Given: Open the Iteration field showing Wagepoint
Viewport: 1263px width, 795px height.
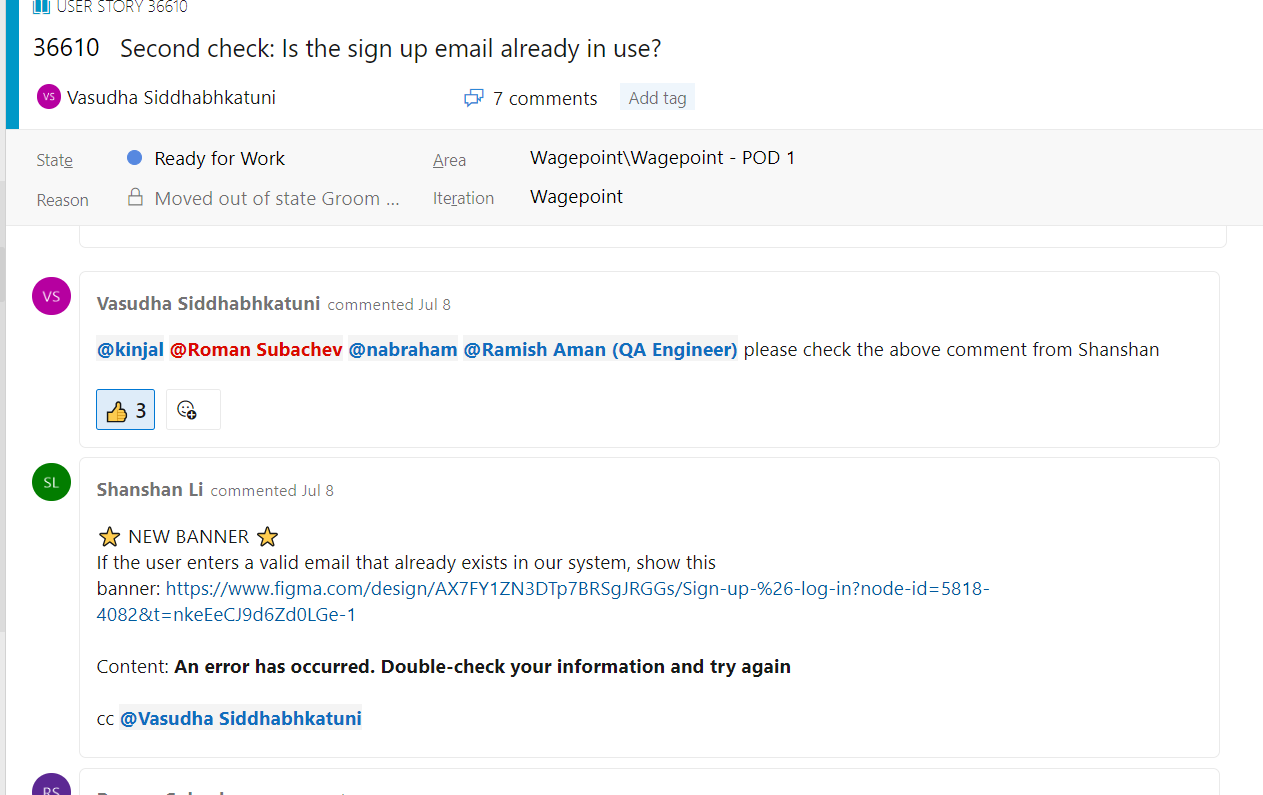Looking at the screenshot, I should click(577, 197).
